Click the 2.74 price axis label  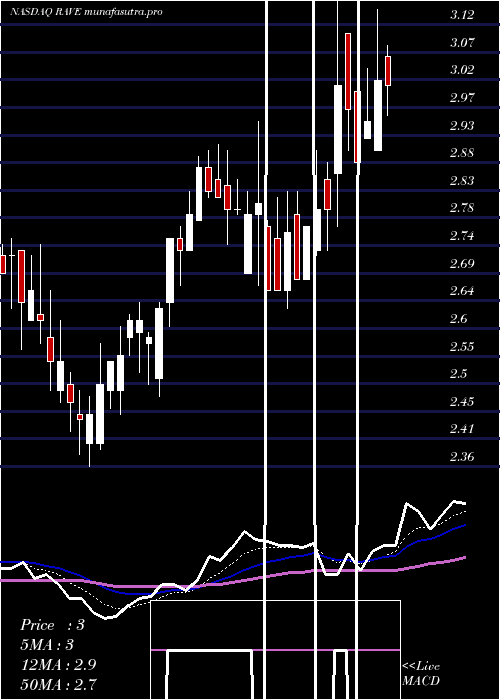[461, 236]
